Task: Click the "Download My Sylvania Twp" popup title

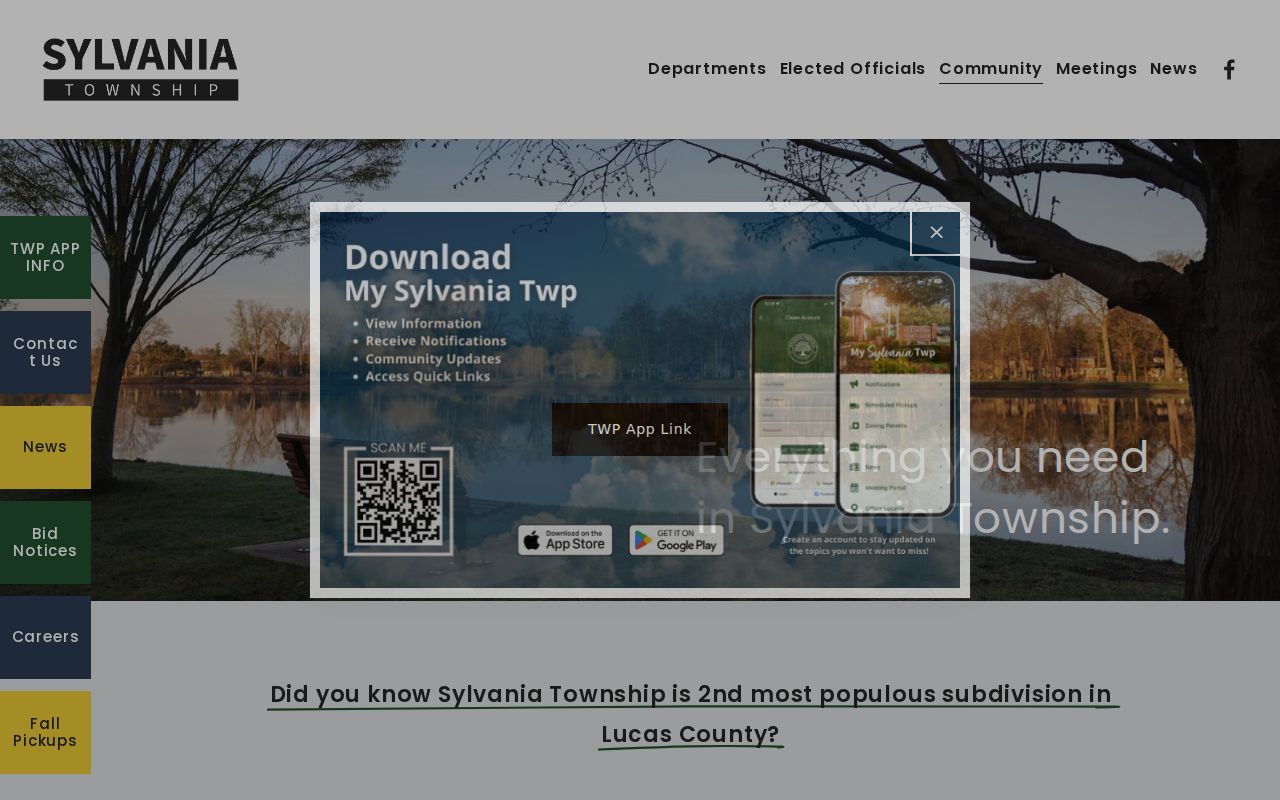Action: (460, 273)
